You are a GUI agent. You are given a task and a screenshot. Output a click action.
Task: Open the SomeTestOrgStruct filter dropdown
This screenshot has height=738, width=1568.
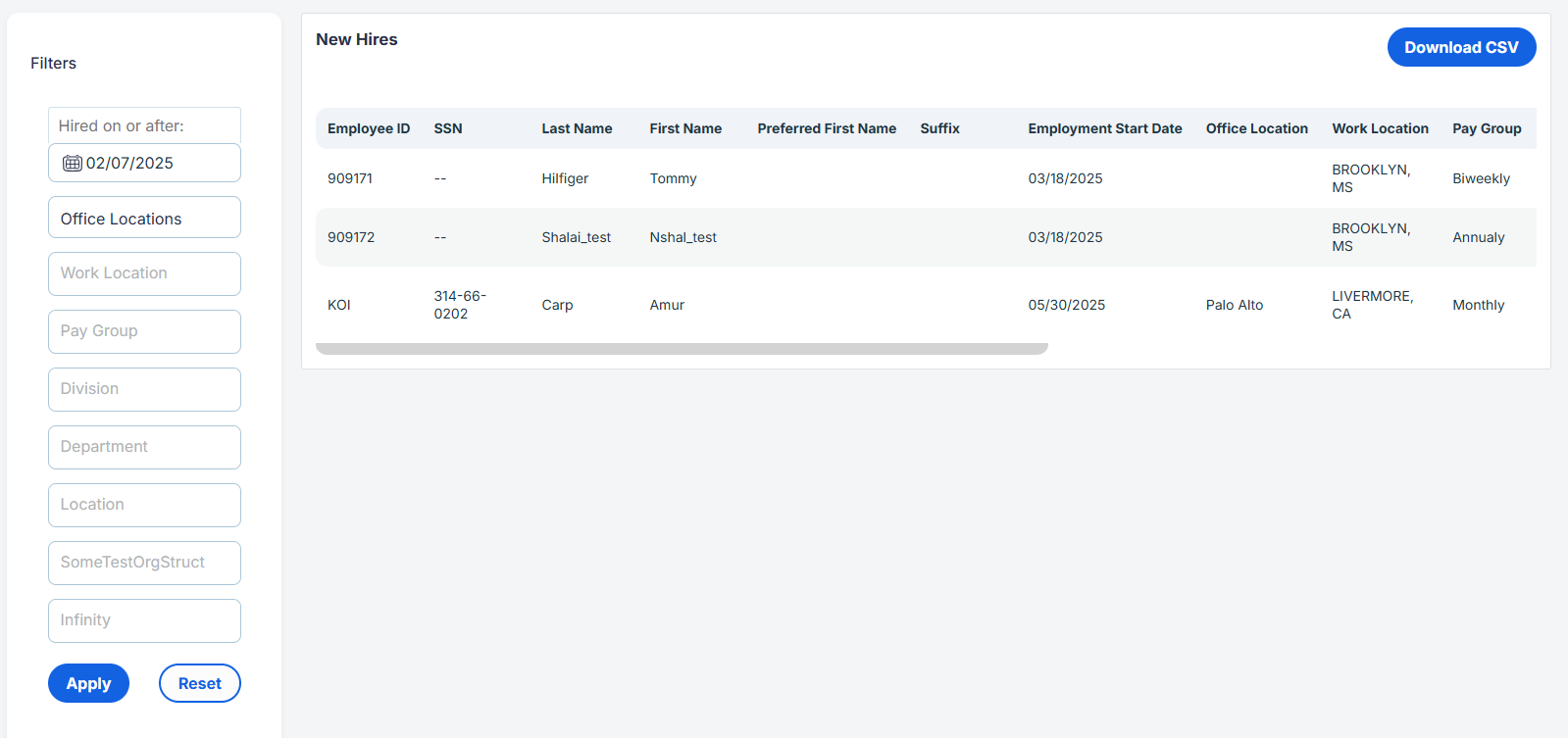click(144, 563)
